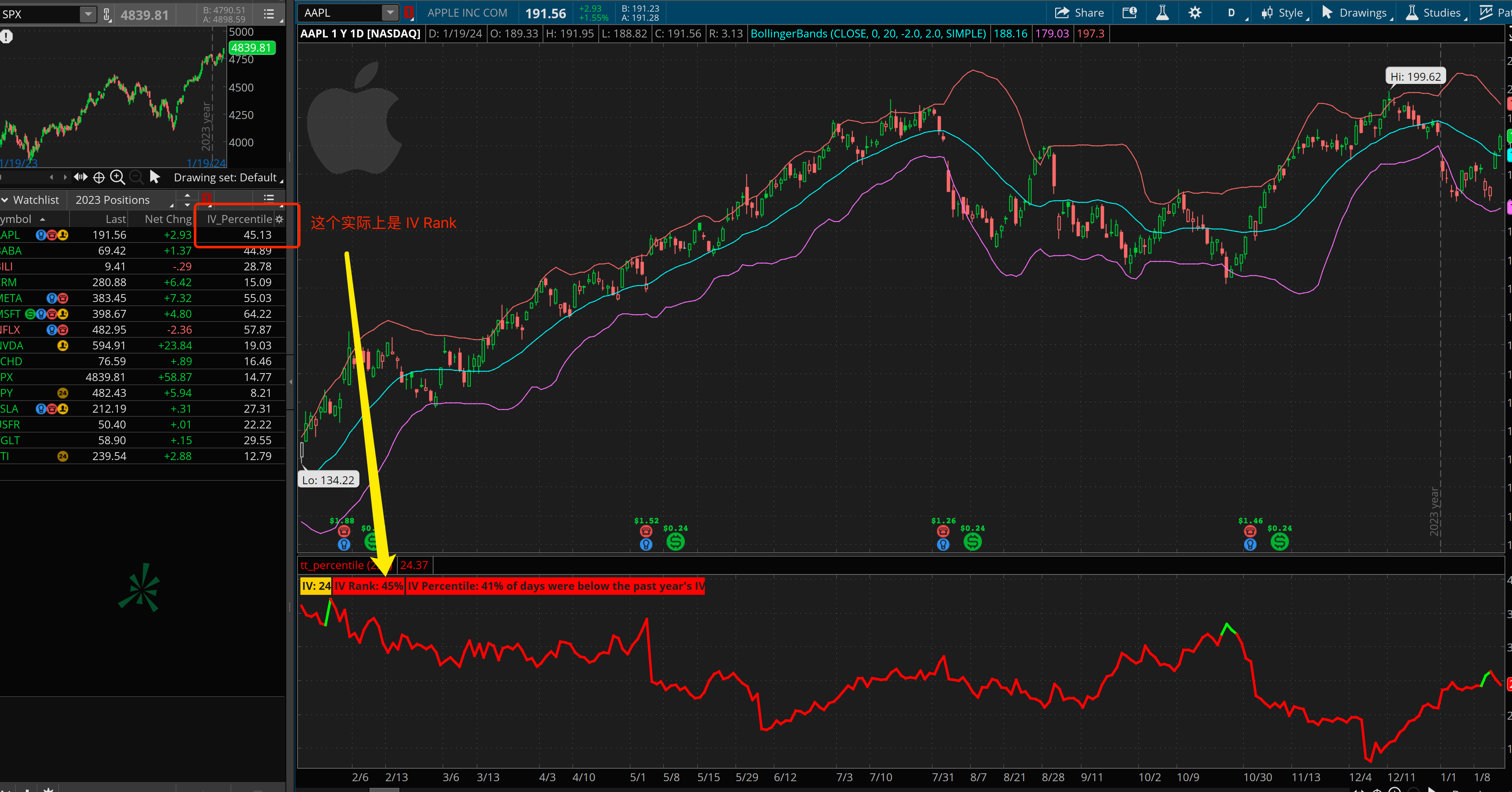Screen dimensions: 1512x792
Task: Collapse the Watchlist gadget chevron
Action: 5,200
